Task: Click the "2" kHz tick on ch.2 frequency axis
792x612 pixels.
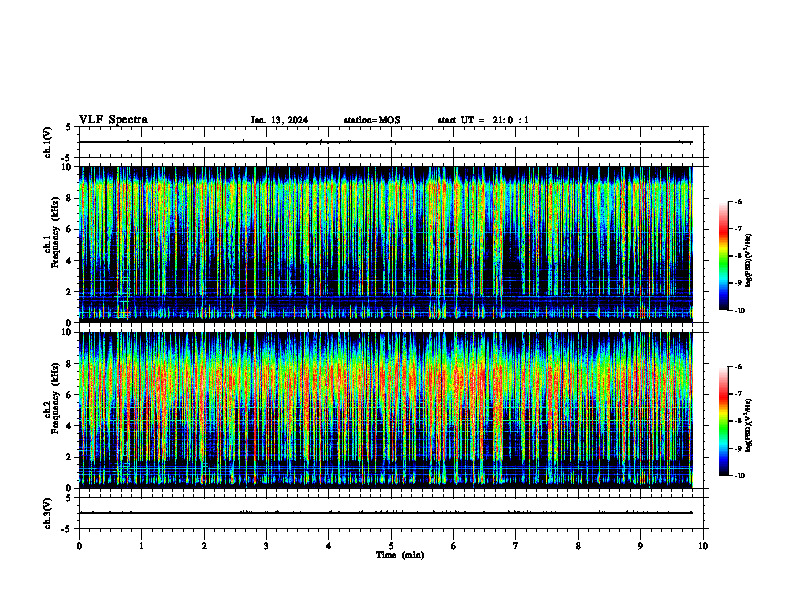Action: click(70, 457)
